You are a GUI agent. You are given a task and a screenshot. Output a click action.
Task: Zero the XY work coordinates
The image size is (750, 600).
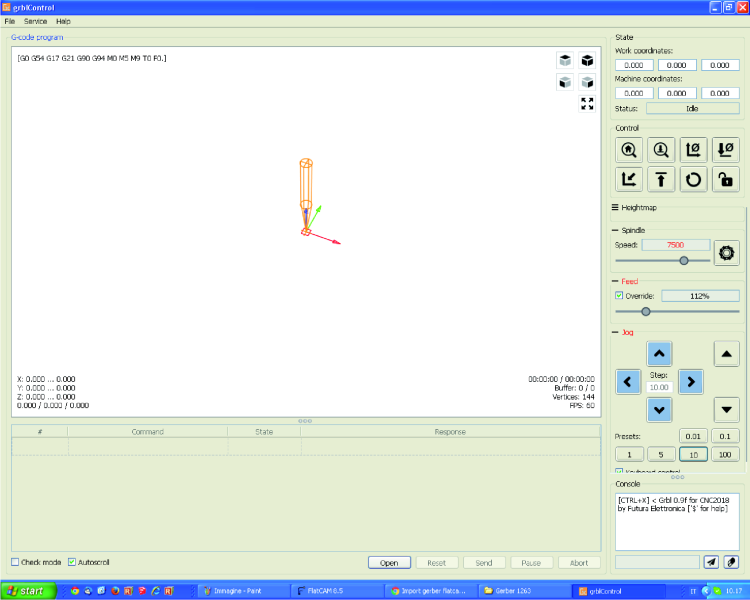[693, 150]
